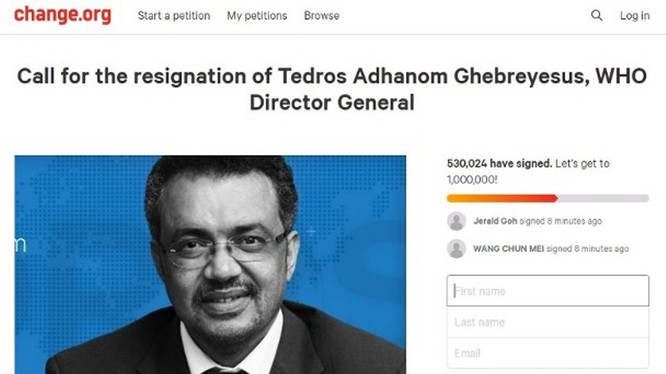Click WANG CHUN MEI's avatar icon
The width and height of the screenshot is (666, 374).
coord(457,249)
